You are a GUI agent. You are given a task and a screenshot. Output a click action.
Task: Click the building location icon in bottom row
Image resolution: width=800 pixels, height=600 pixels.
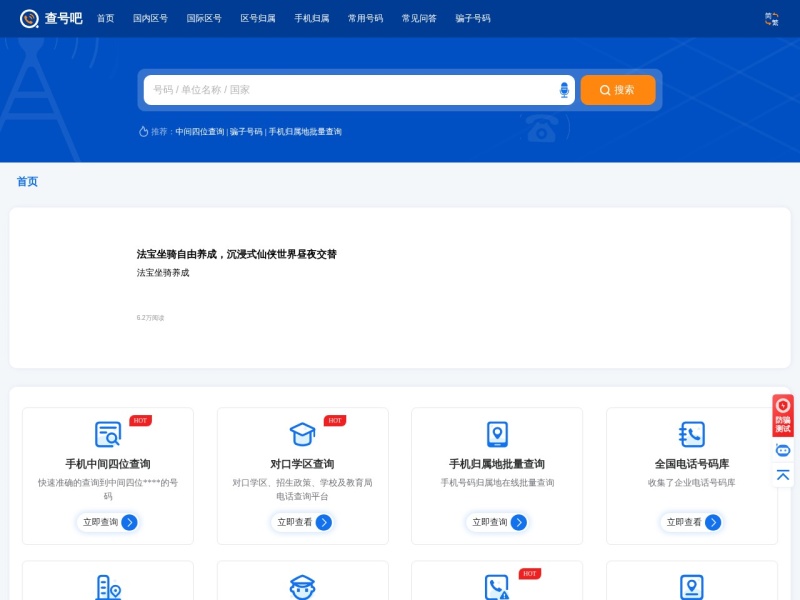point(108,587)
